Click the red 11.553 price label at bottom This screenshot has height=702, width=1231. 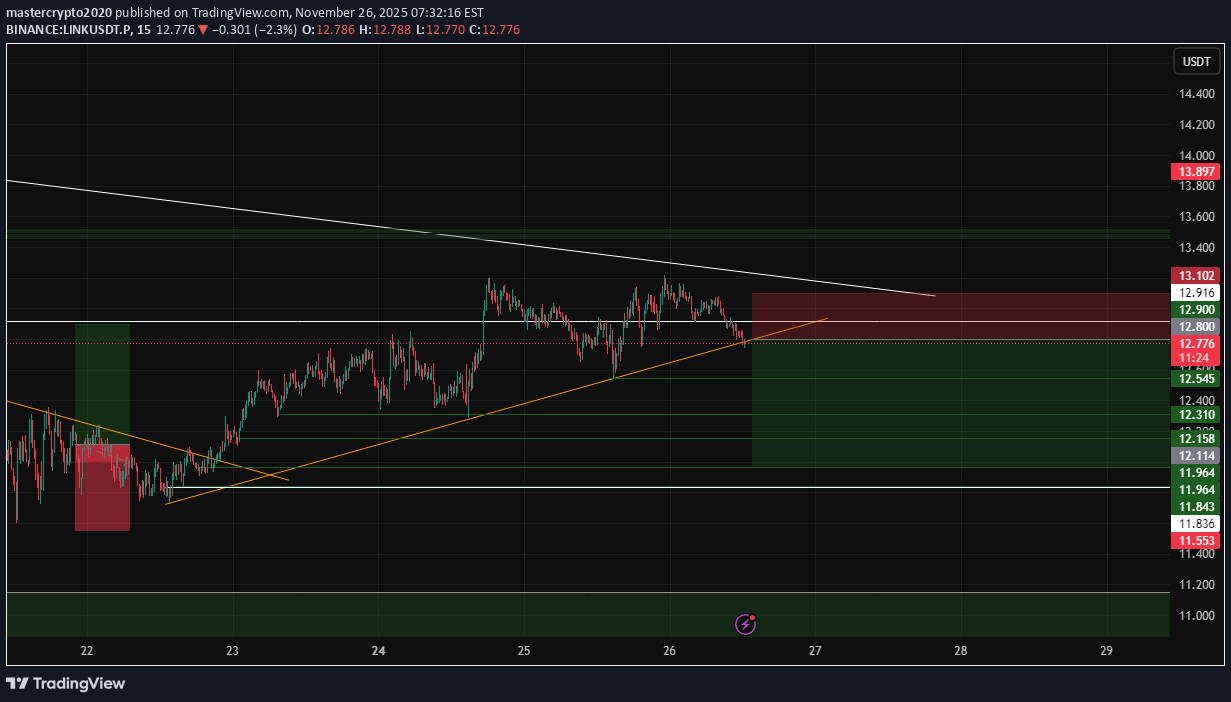[1196, 540]
